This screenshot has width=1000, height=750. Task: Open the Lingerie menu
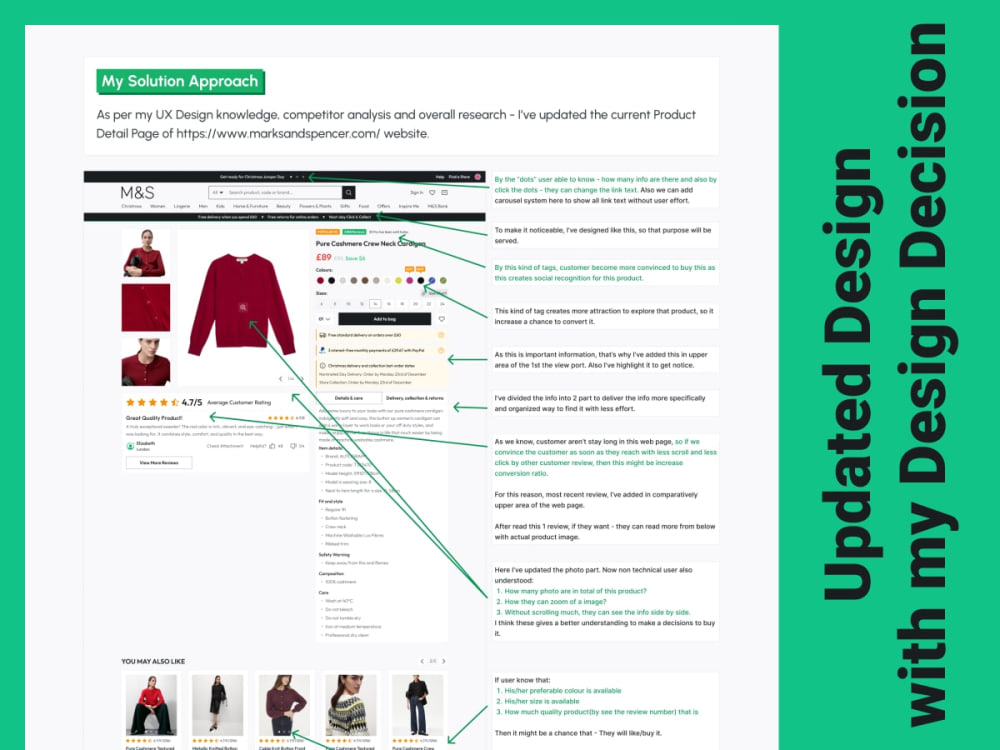182,207
